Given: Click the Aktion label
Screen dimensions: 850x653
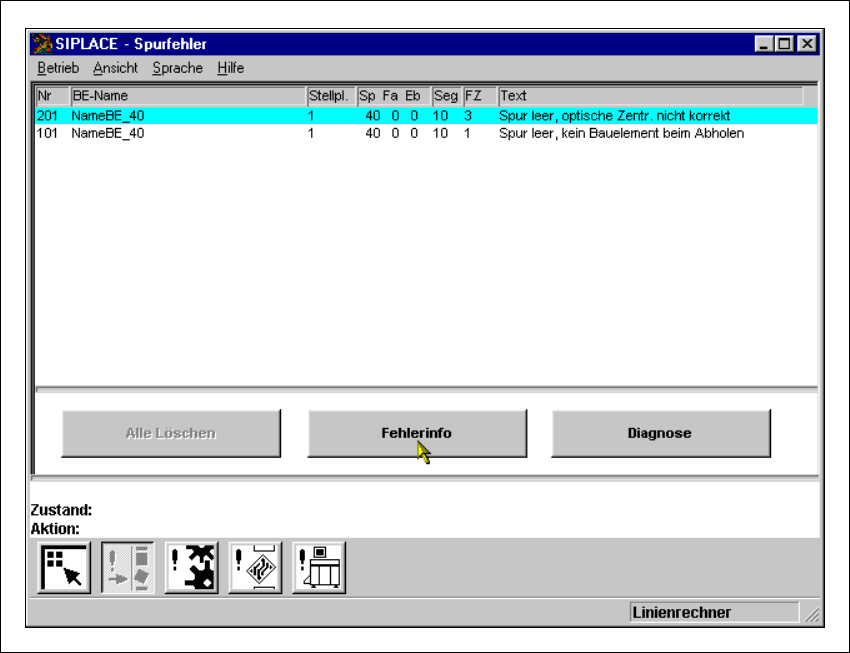Looking at the screenshot, I should pyautogui.click(x=55, y=528).
